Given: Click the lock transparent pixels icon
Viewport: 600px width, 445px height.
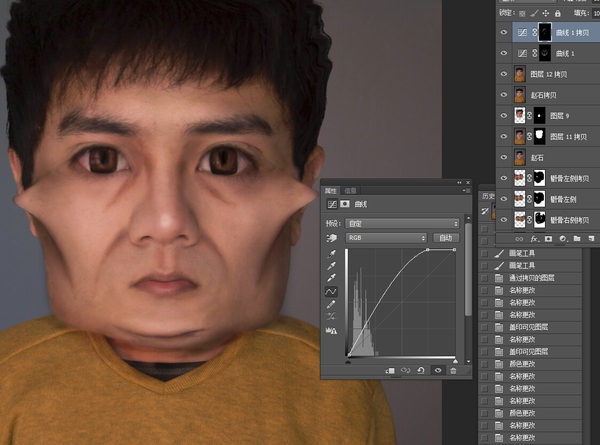Looking at the screenshot, I should pos(522,14).
